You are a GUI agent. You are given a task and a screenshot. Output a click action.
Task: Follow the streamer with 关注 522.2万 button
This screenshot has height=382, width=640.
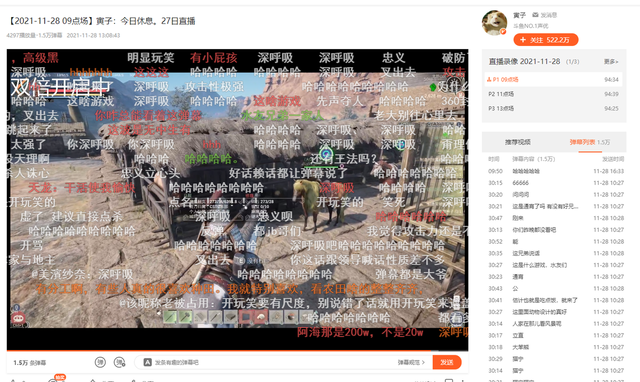(x=546, y=40)
